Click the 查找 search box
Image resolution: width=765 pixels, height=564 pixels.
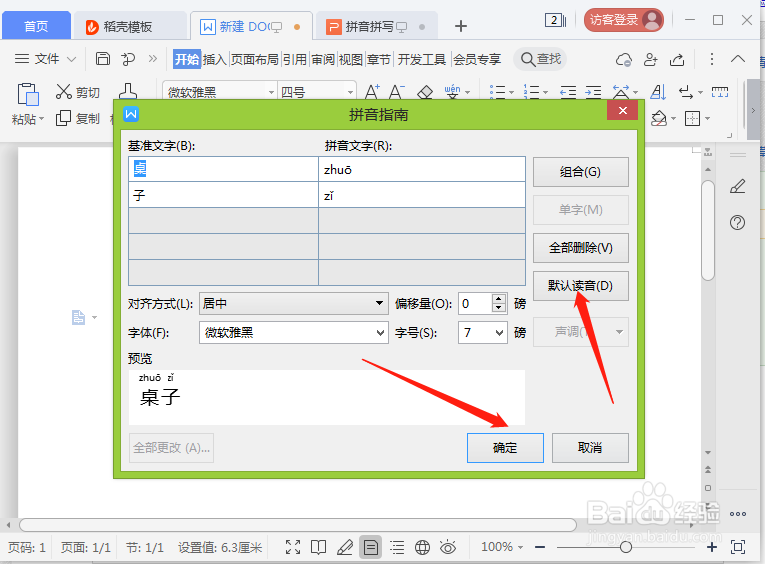point(541,60)
